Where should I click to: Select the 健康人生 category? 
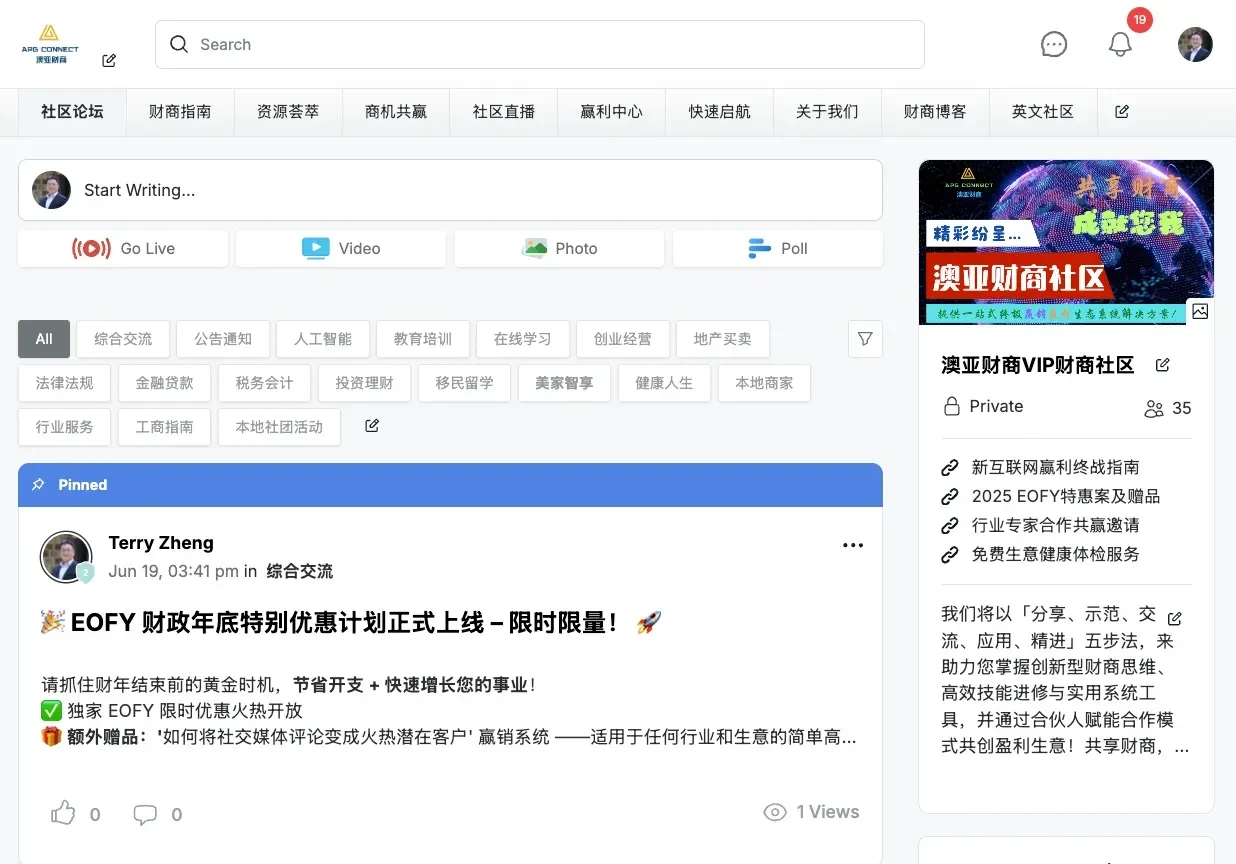pos(665,383)
